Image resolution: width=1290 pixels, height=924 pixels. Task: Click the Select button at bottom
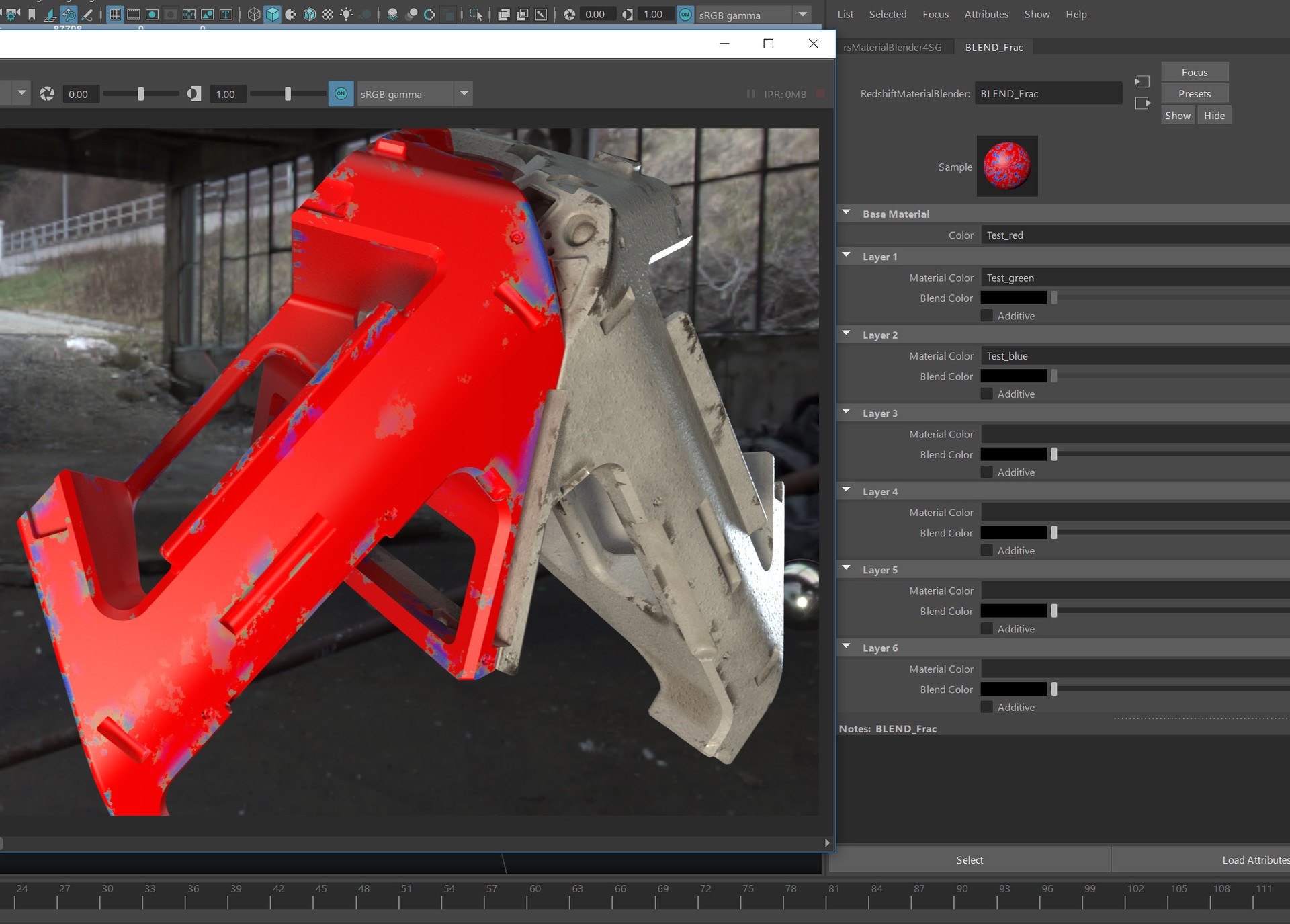point(969,860)
